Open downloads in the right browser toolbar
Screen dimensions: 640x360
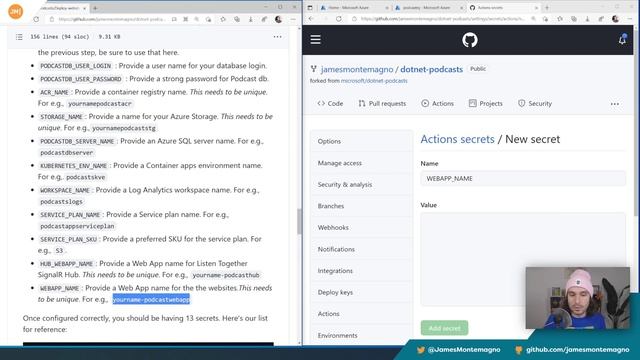tap(587, 19)
